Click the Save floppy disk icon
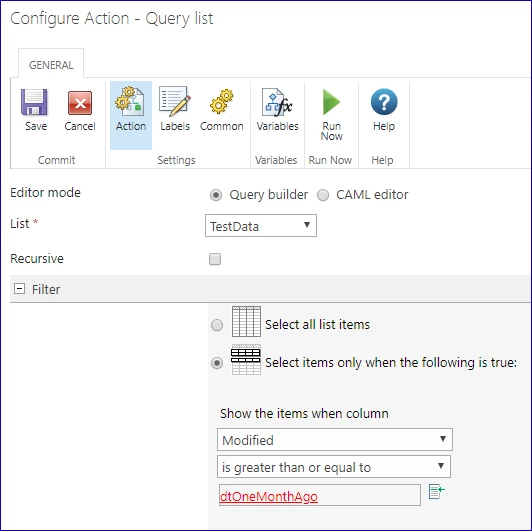This screenshot has height=531, width=532. coord(34,102)
